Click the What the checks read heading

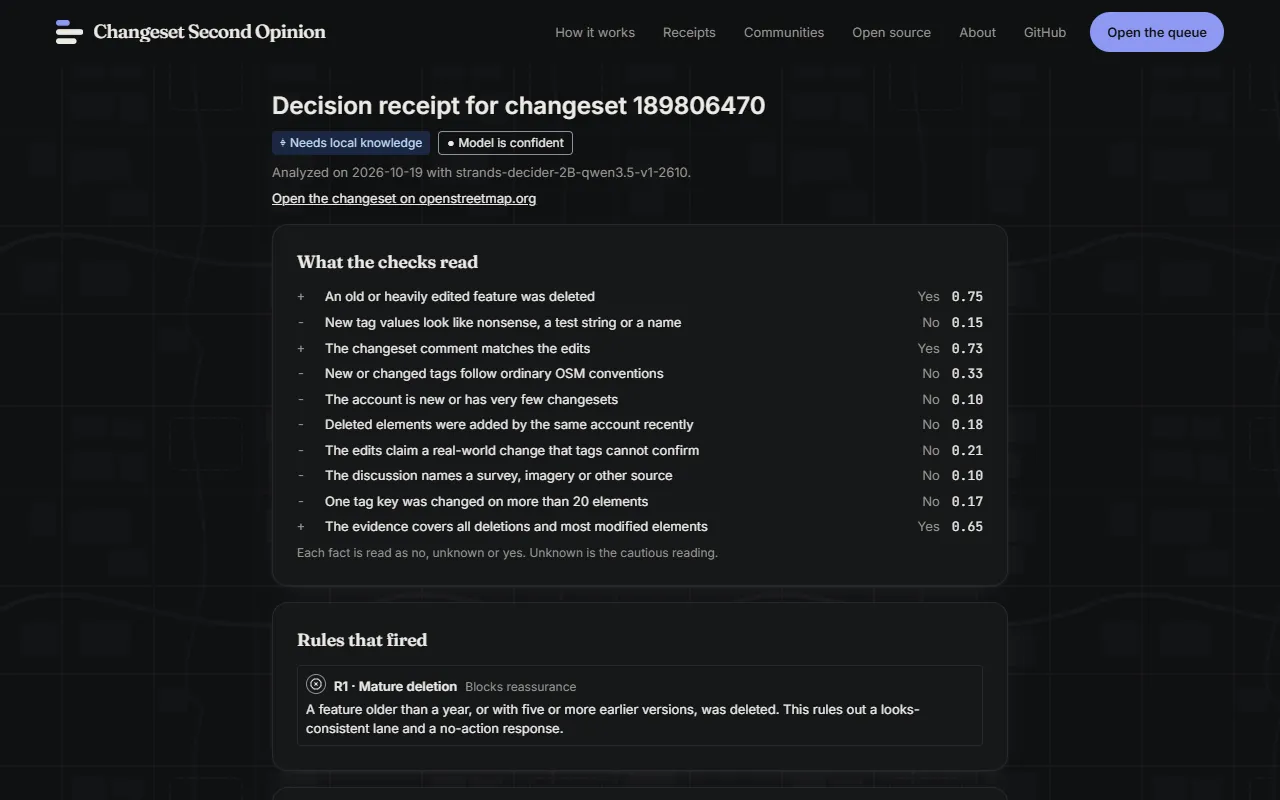pyautogui.click(x=387, y=262)
